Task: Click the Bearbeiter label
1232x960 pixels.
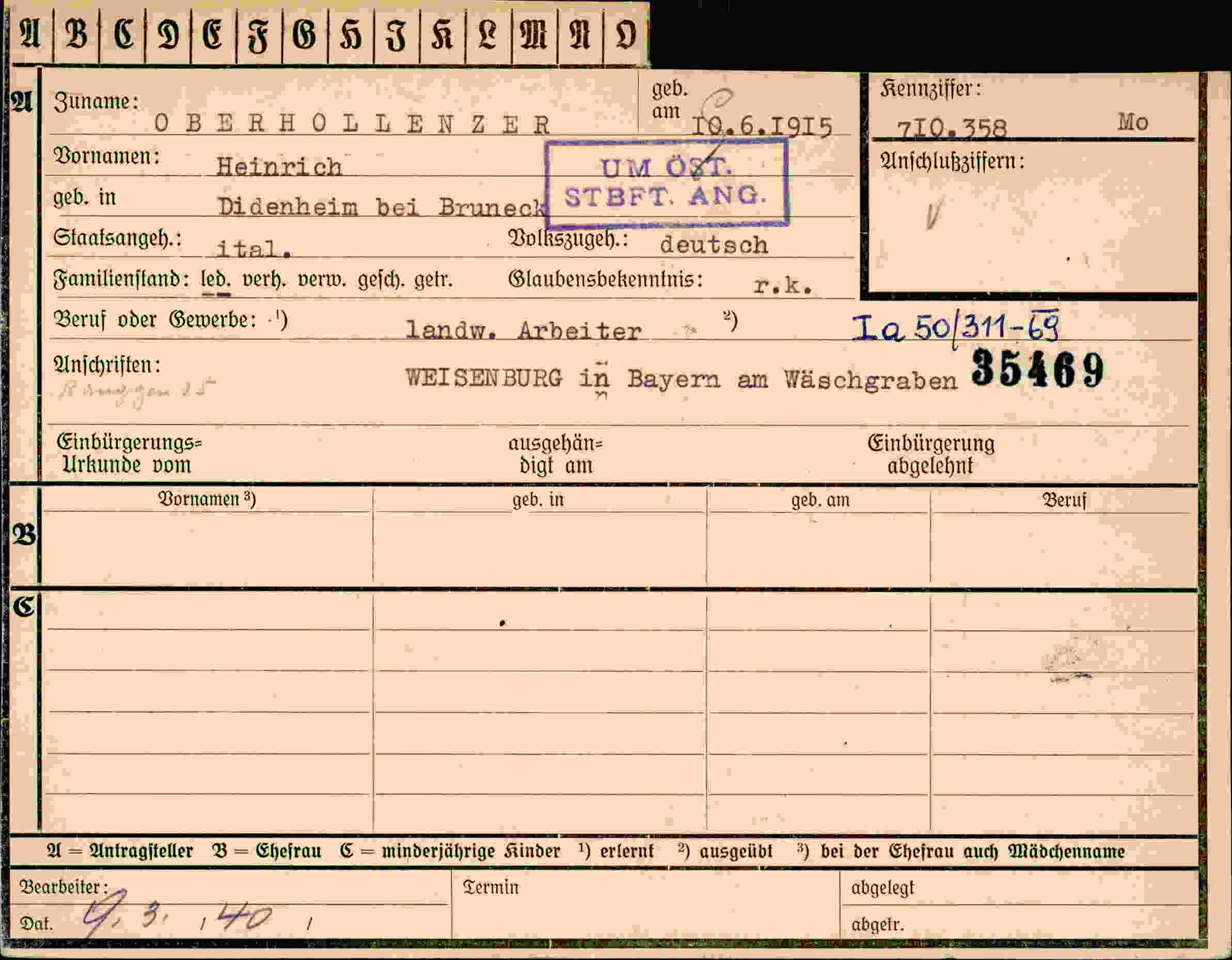Action: coord(64,887)
